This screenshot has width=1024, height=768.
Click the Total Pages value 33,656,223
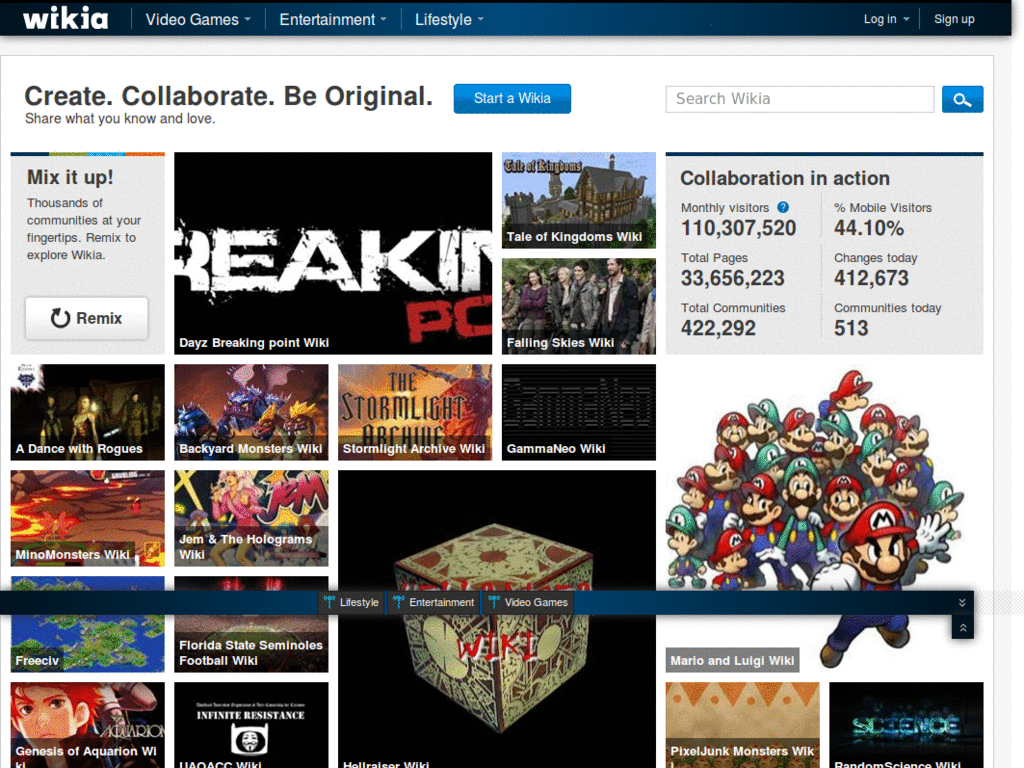click(733, 278)
